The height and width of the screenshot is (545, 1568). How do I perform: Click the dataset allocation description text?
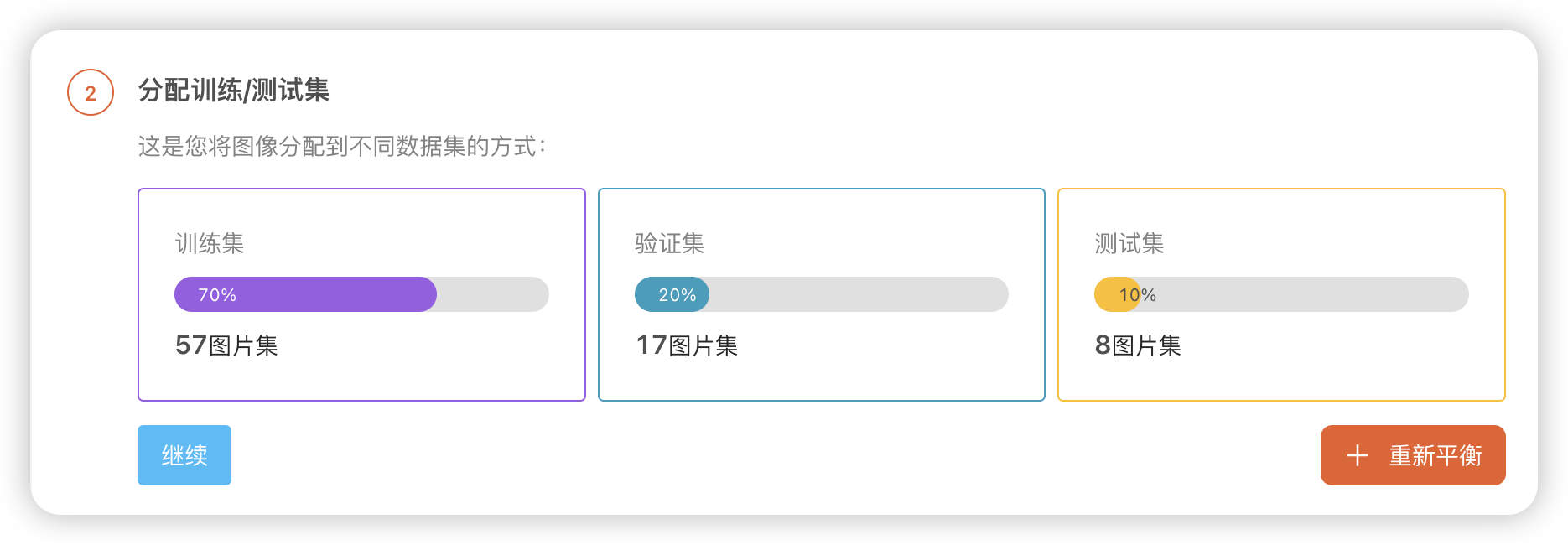click(342, 147)
